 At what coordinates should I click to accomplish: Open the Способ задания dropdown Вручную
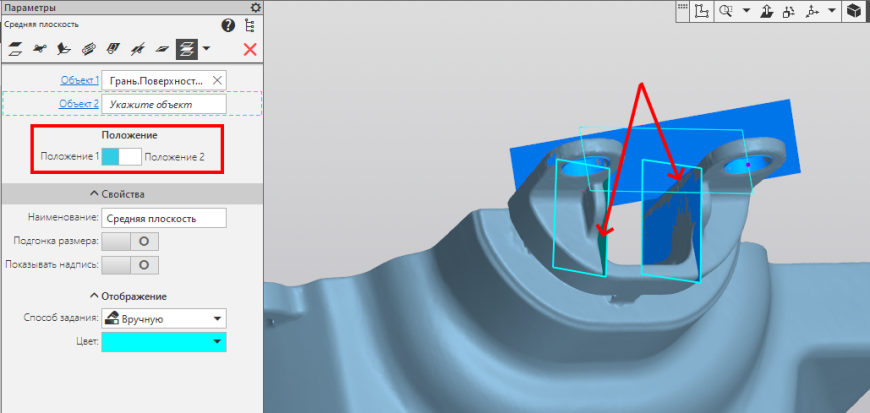(x=164, y=319)
